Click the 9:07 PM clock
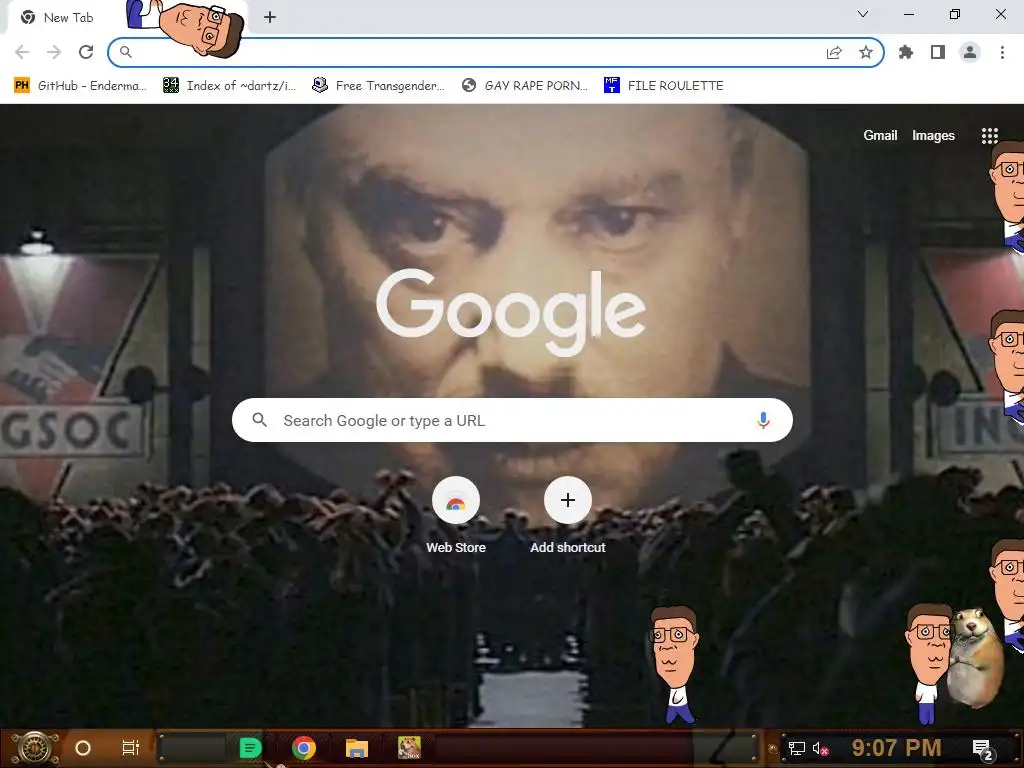1024x768 pixels. point(897,748)
